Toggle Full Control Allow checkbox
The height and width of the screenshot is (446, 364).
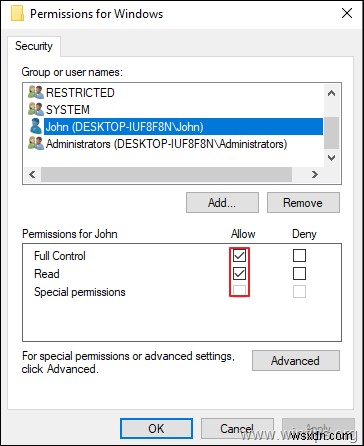(x=239, y=256)
